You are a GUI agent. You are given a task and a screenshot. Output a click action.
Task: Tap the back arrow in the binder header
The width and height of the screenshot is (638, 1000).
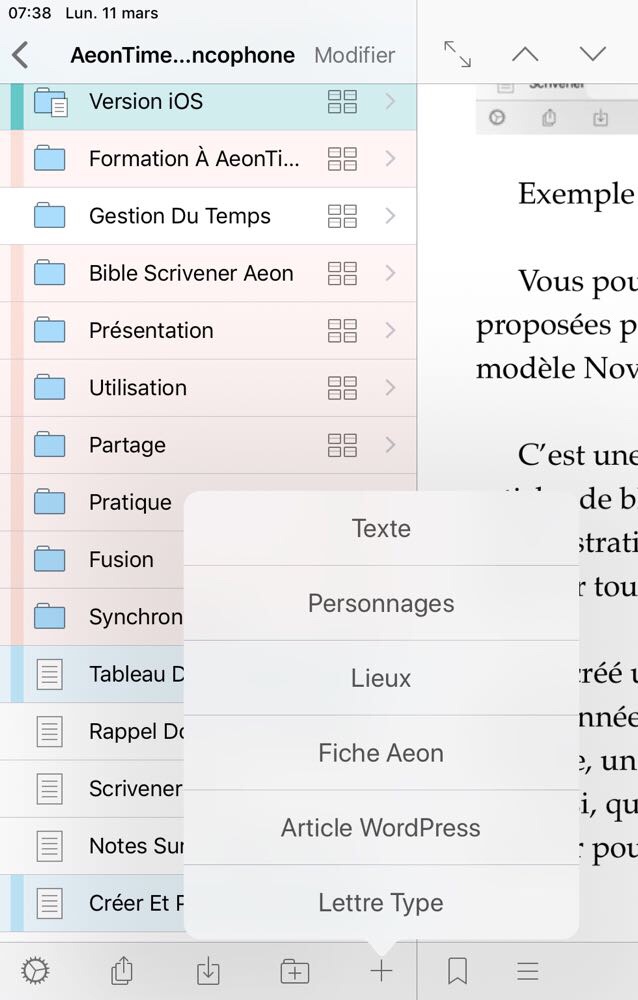[x=20, y=55]
